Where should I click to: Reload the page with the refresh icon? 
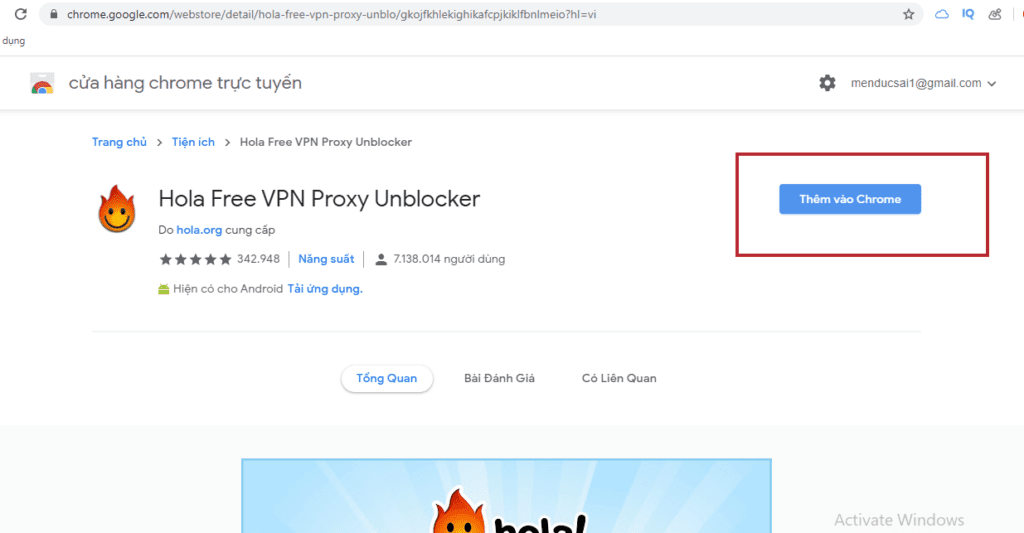[x=21, y=14]
